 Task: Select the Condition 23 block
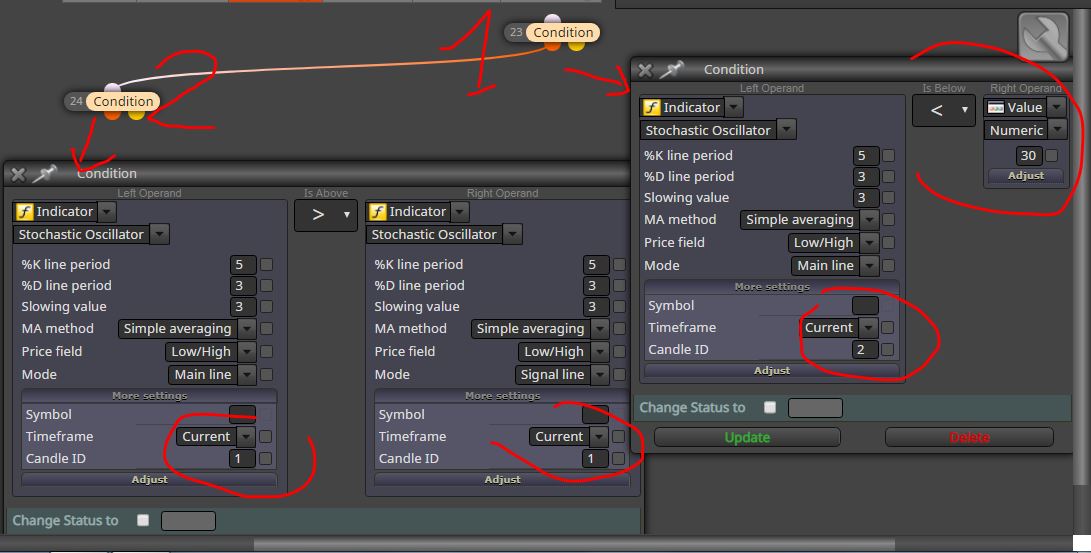(563, 32)
